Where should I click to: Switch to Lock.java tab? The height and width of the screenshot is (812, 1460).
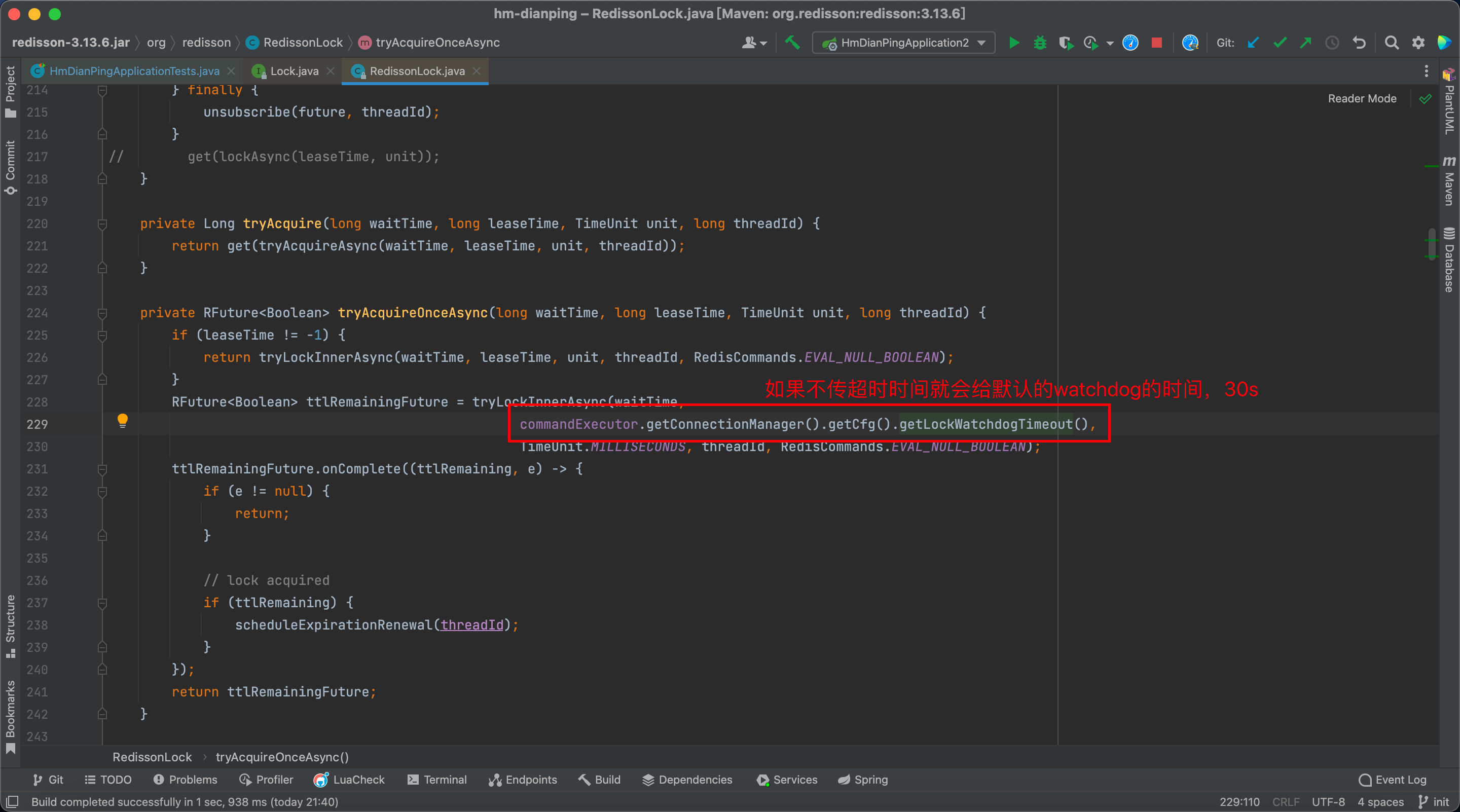coord(294,71)
